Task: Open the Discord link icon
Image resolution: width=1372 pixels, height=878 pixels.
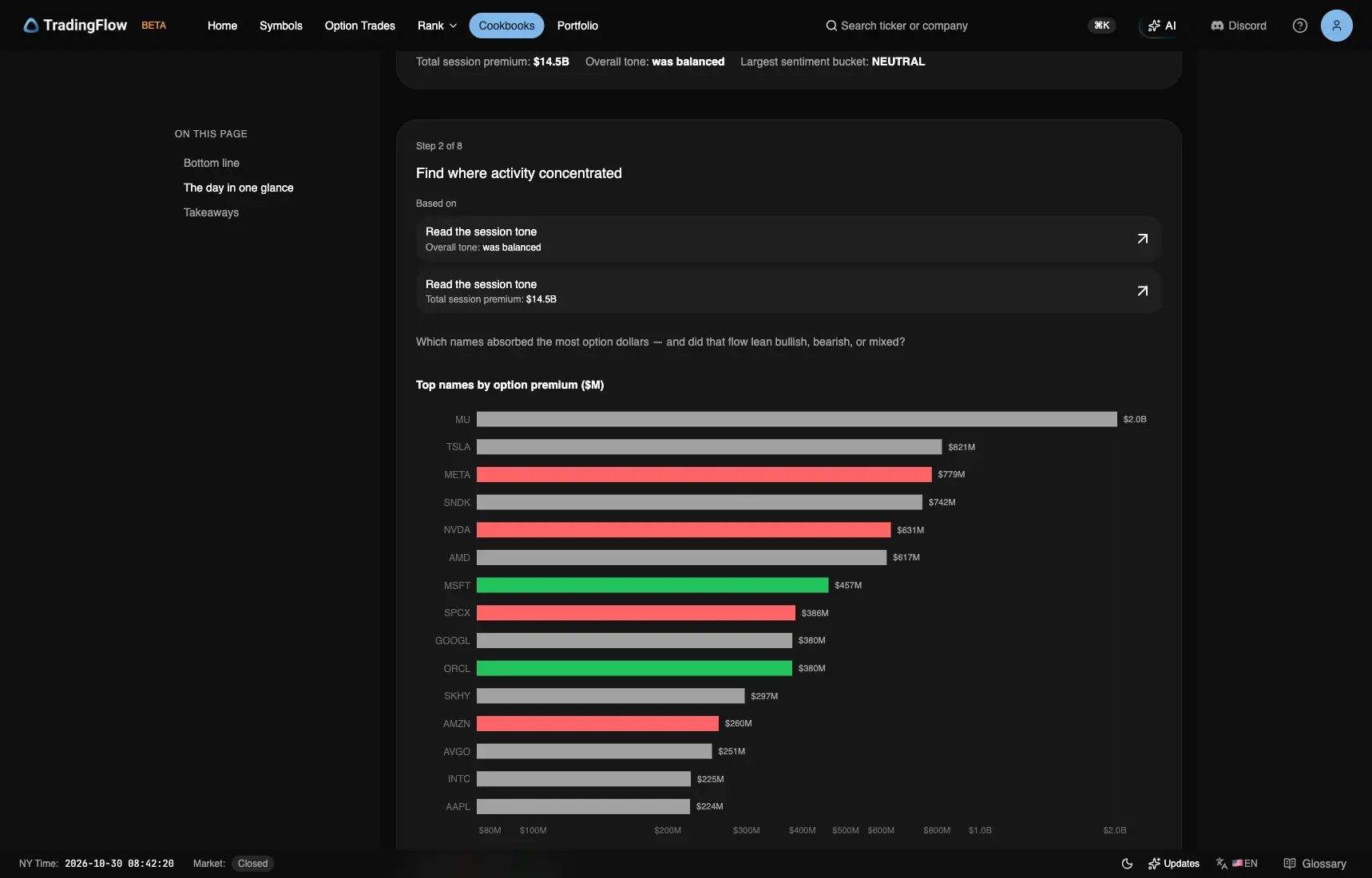Action: (x=1217, y=26)
